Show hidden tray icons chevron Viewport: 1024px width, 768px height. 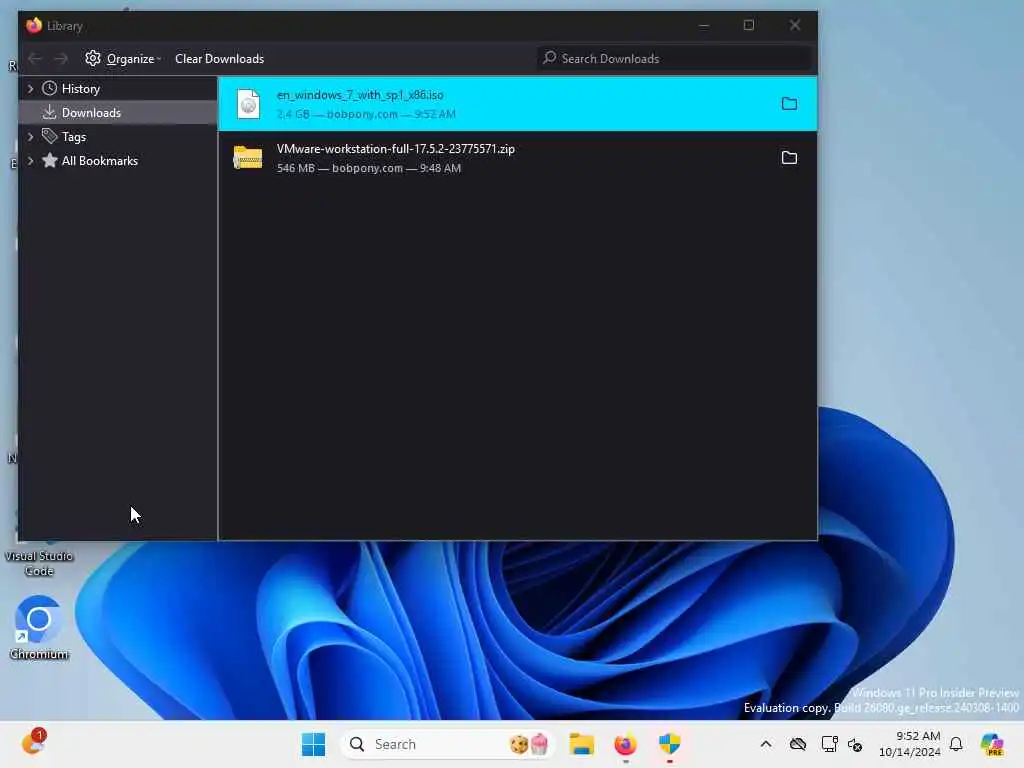pyautogui.click(x=766, y=744)
